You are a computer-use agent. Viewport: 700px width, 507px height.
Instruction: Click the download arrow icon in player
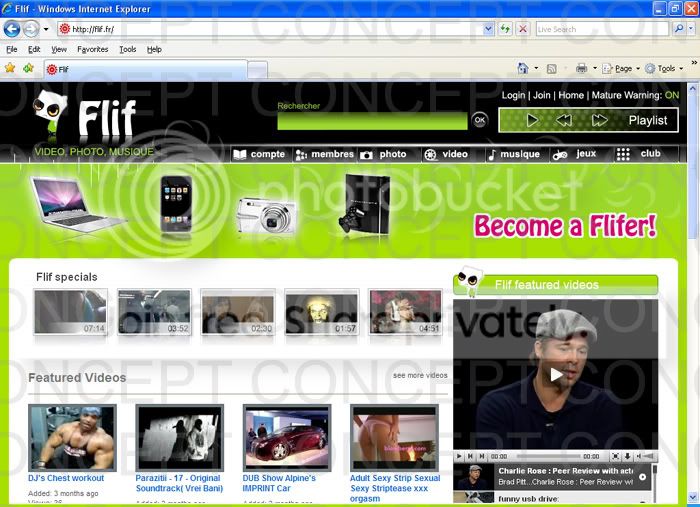click(x=627, y=456)
